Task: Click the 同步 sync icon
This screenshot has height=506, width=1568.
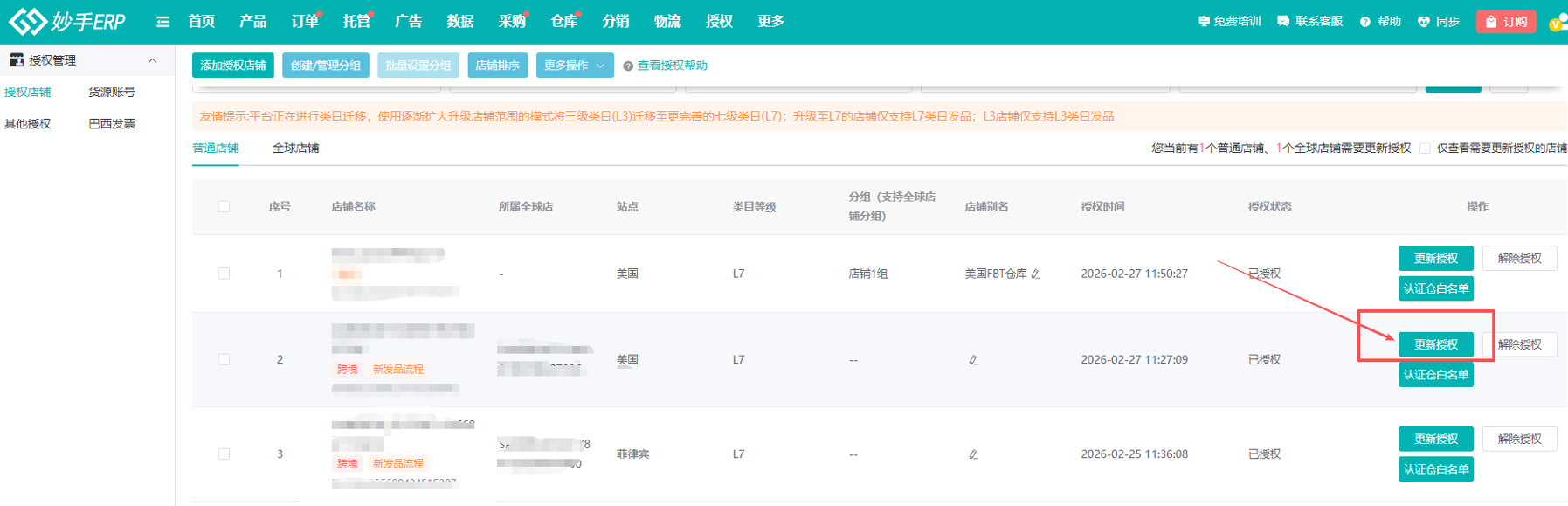Action: [1423, 22]
